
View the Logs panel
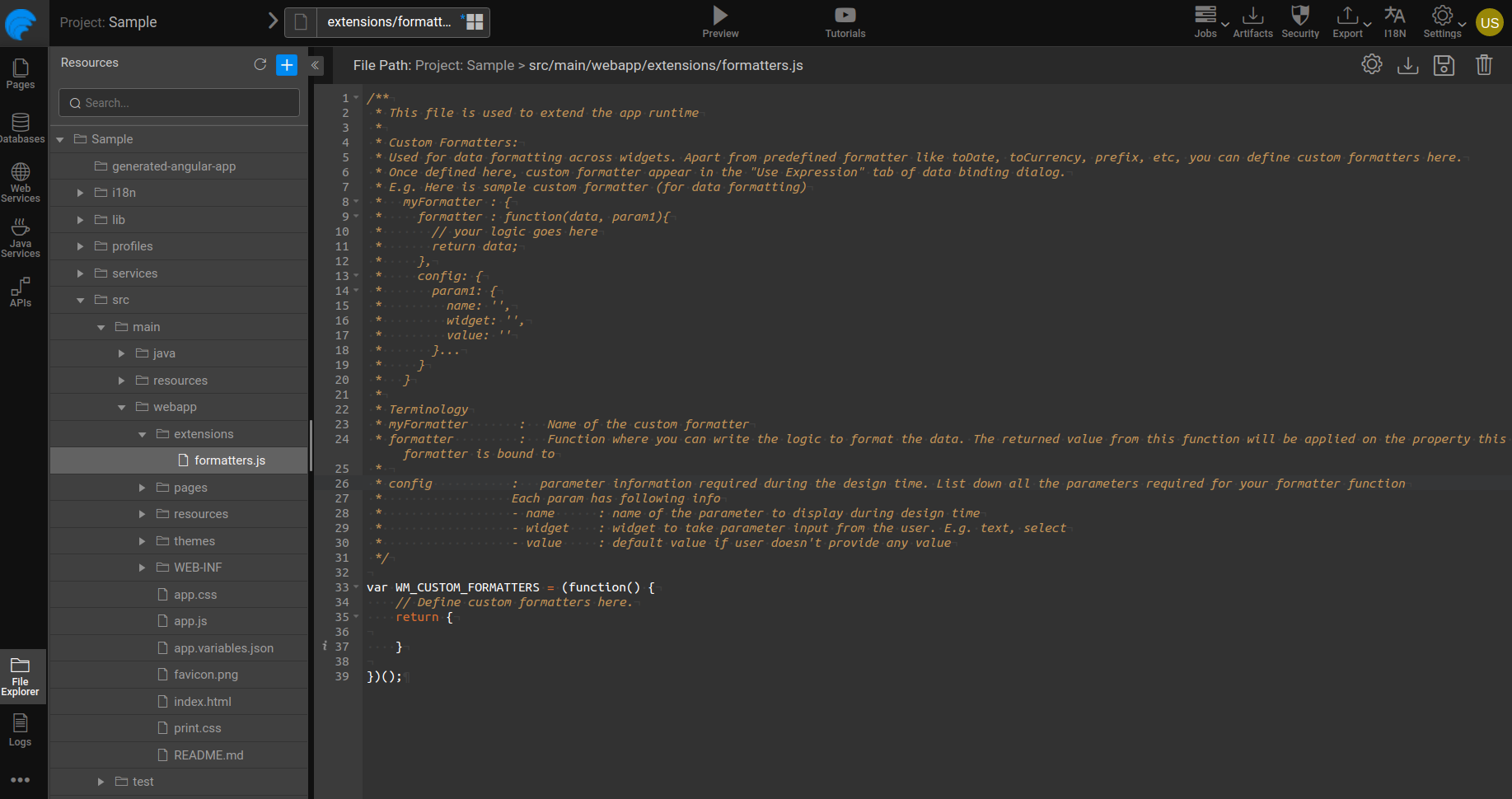pyautogui.click(x=20, y=729)
